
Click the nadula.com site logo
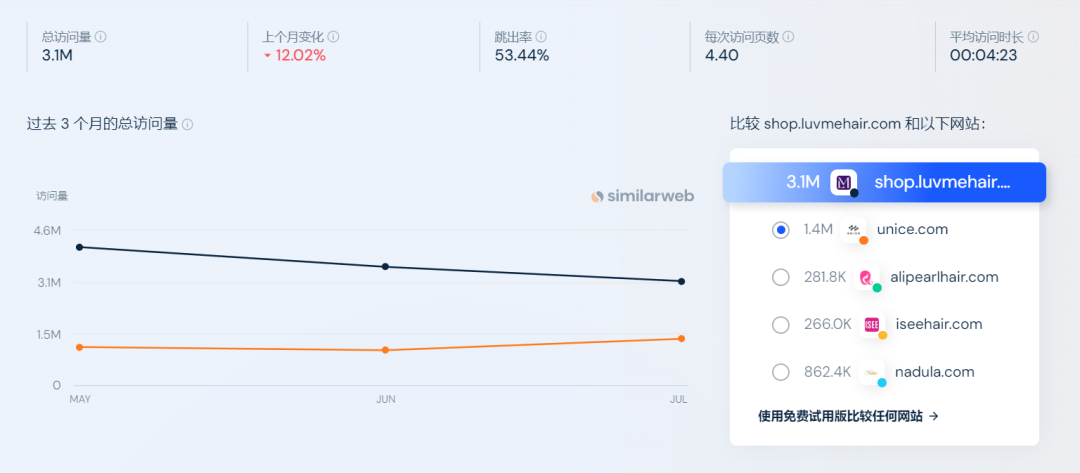(x=871, y=372)
